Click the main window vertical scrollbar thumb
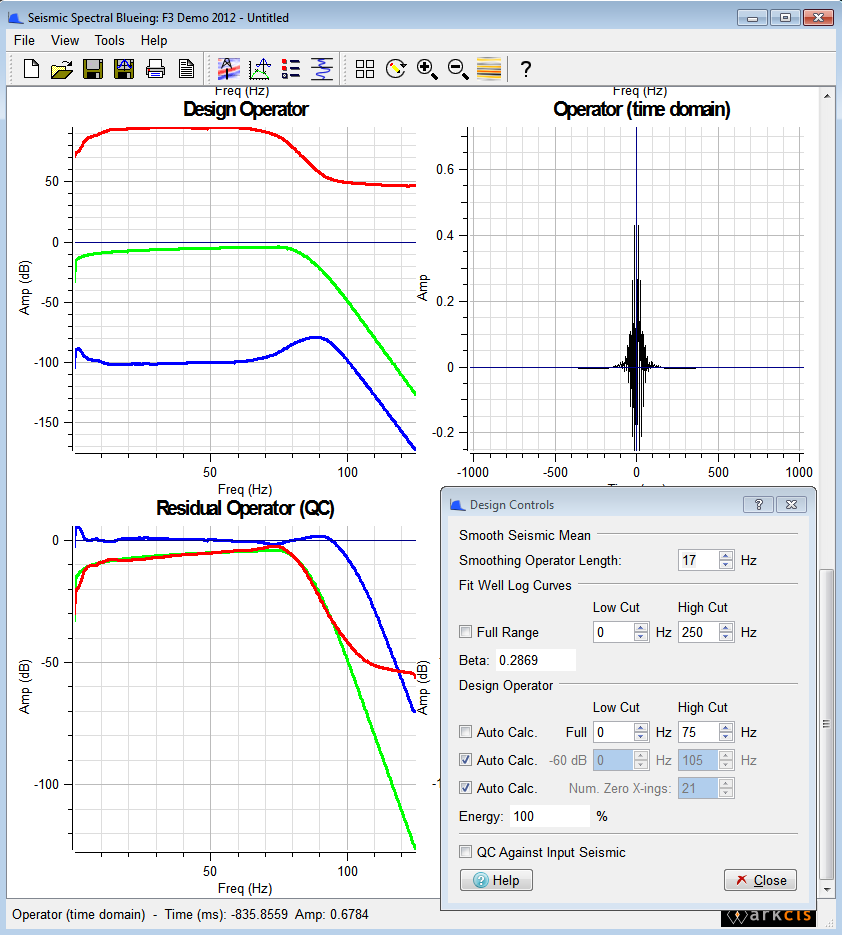842x935 pixels. click(x=826, y=724)
